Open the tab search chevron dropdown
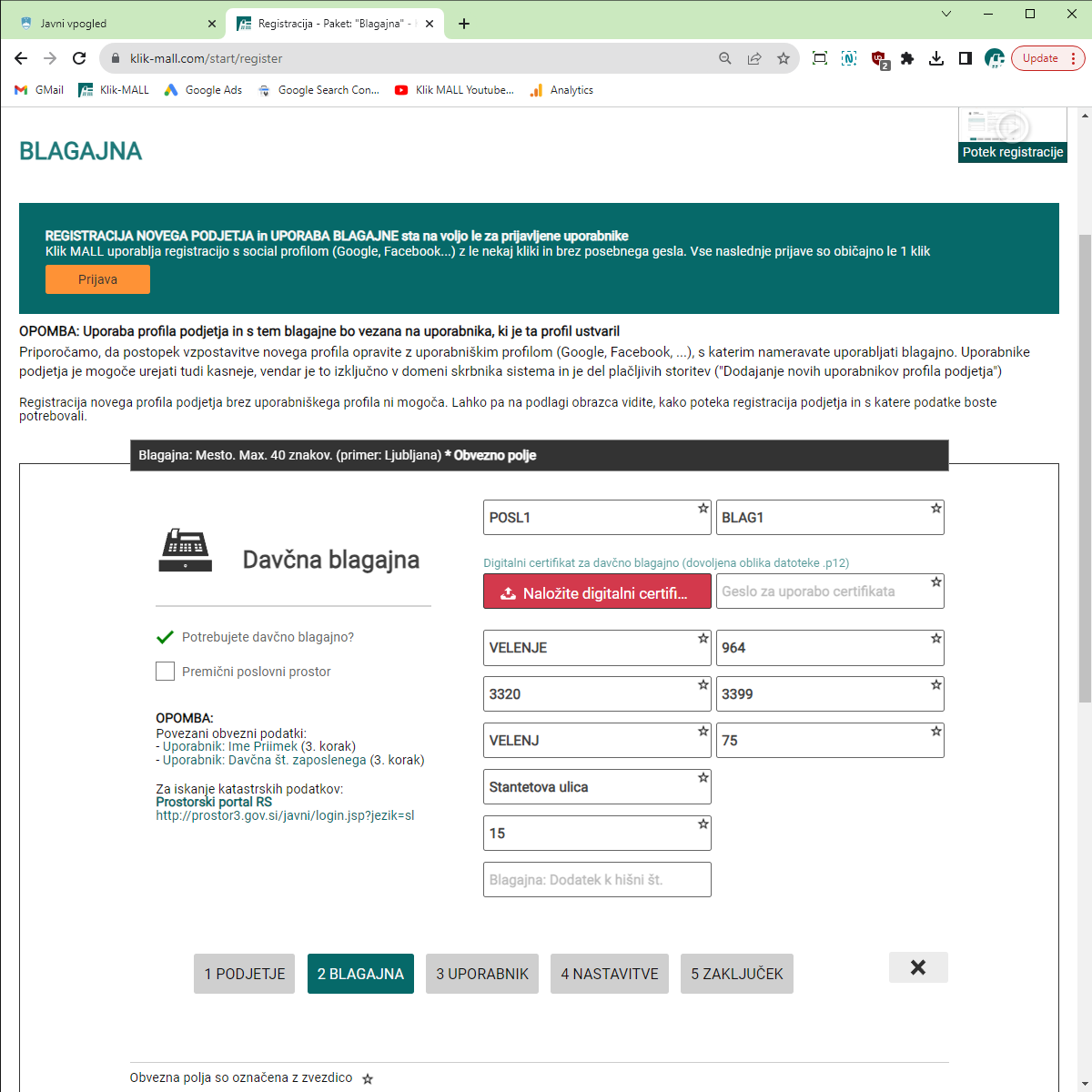Image resolution: width=1092 pixels, height=1092 pixels. (x=946, y=14)
